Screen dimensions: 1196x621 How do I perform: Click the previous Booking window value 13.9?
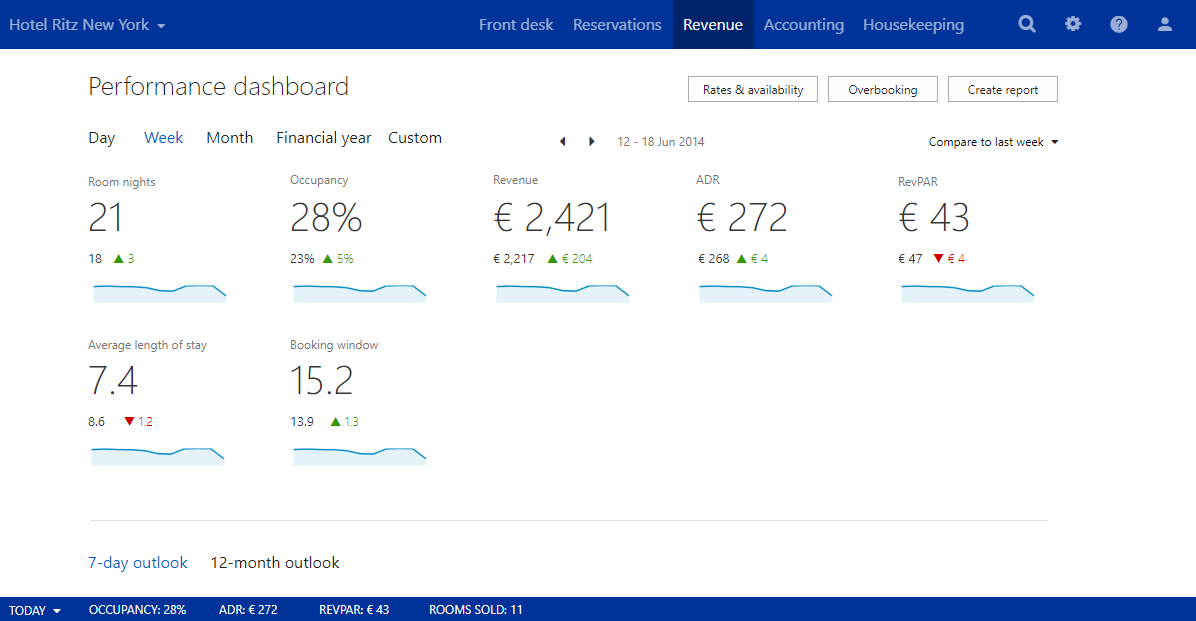coord(302,422)
